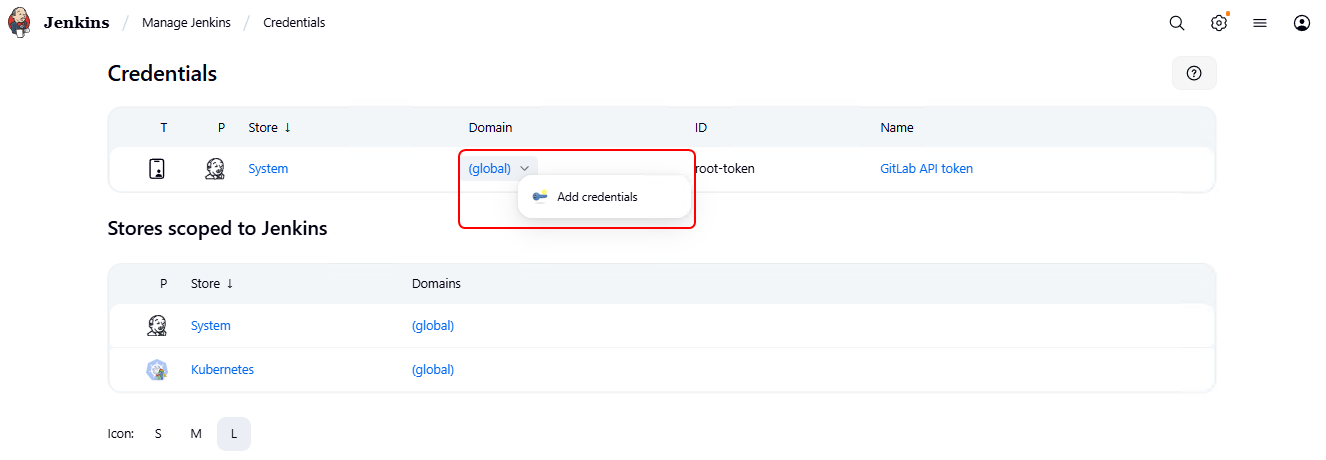This screenshot has width=1326, height=460.
Task: Go to Manage Jenkins breadcrumb
Action: (186, 23)
